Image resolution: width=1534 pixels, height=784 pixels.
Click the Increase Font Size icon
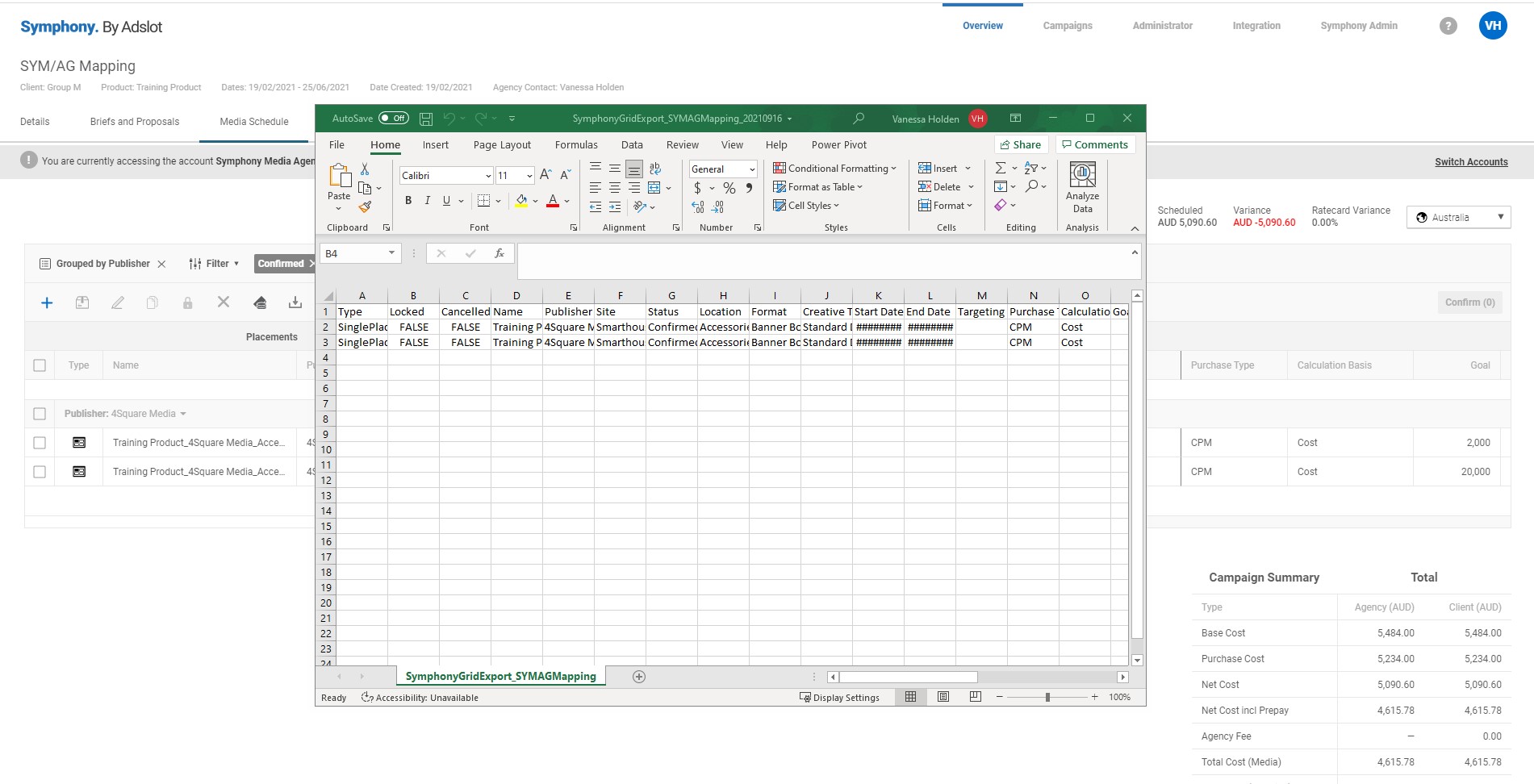click(545, 175)
